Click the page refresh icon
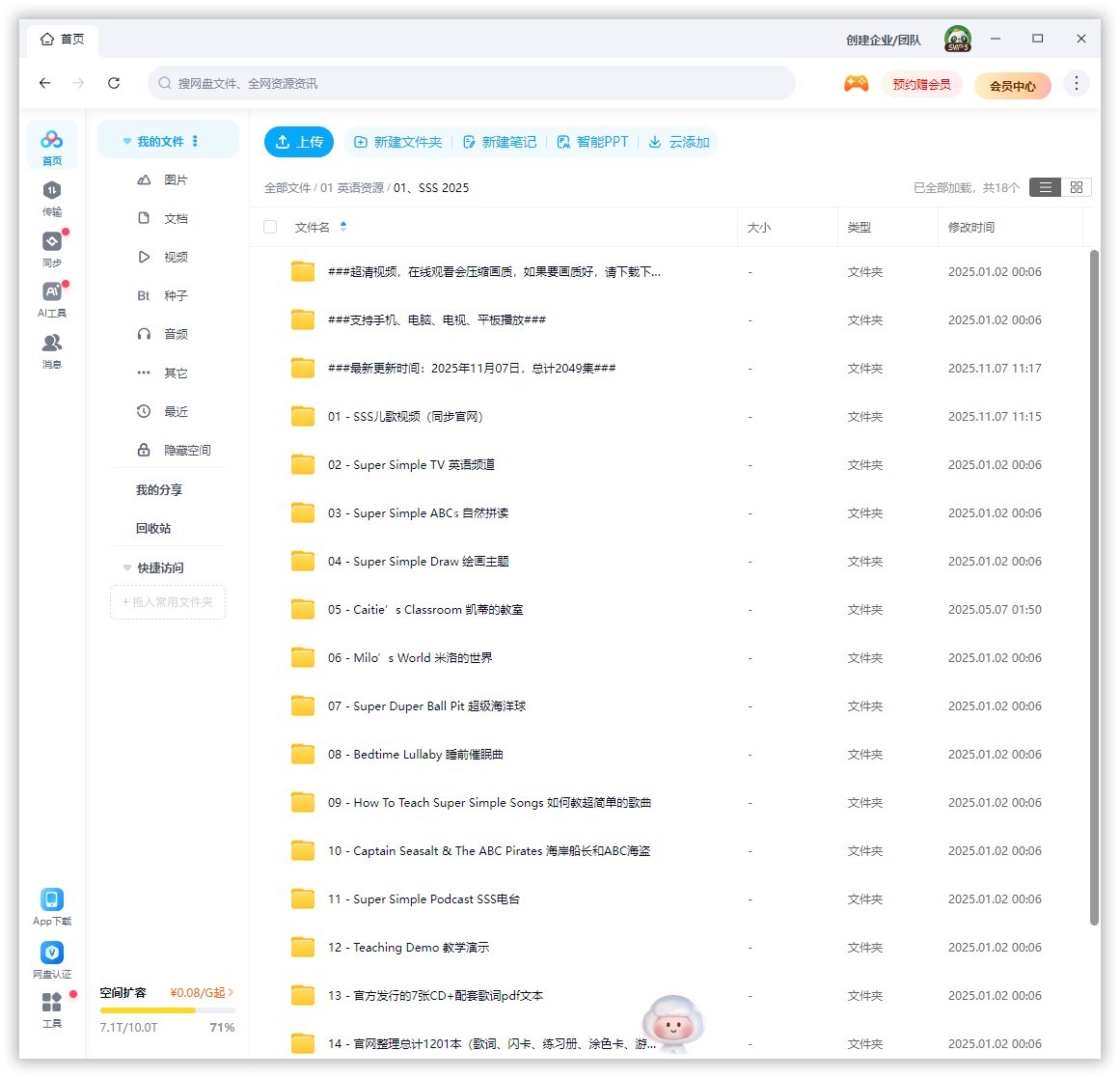 click(x=114, y=84)
